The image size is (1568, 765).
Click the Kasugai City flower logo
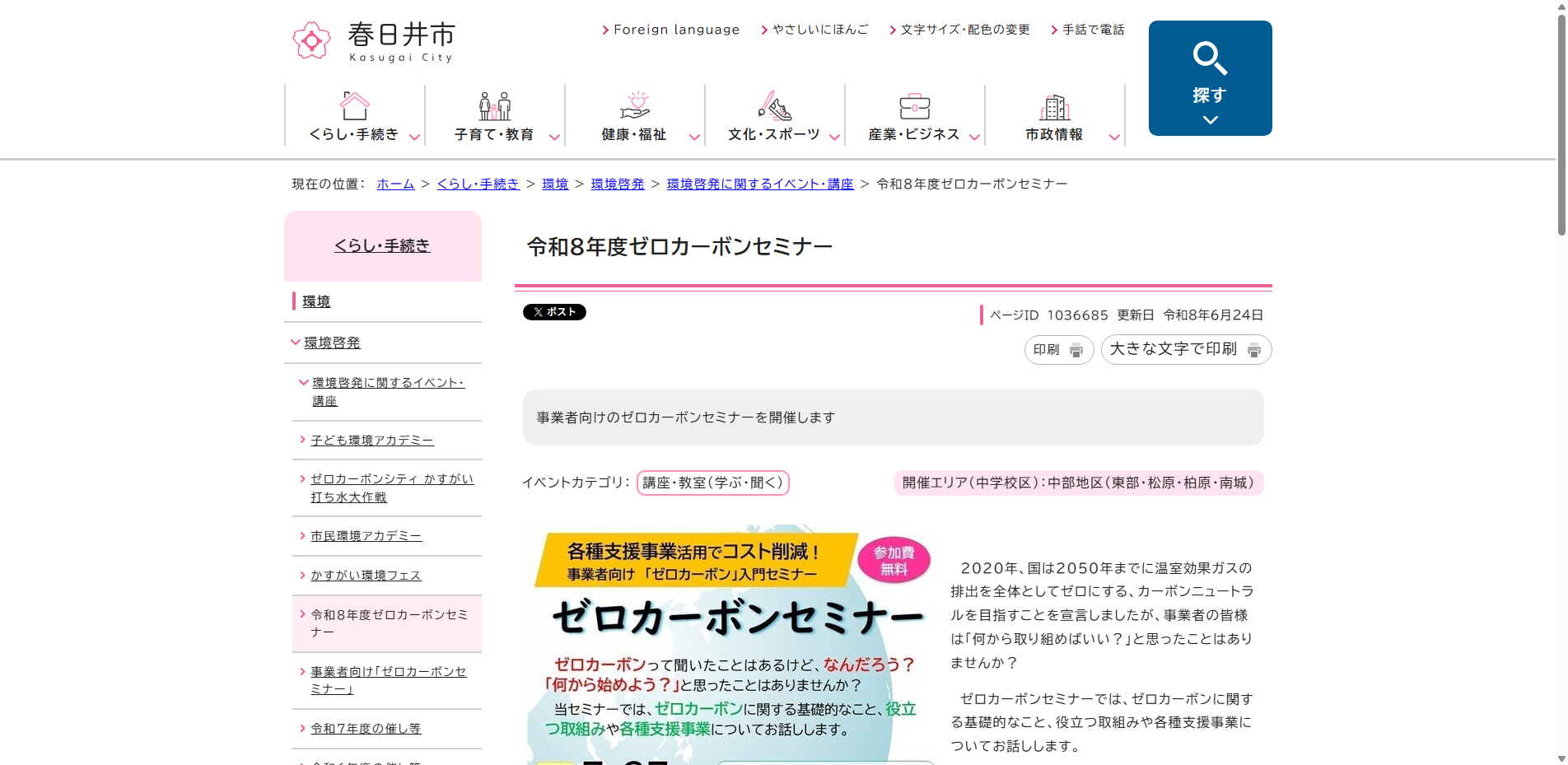tap(311, 40)
